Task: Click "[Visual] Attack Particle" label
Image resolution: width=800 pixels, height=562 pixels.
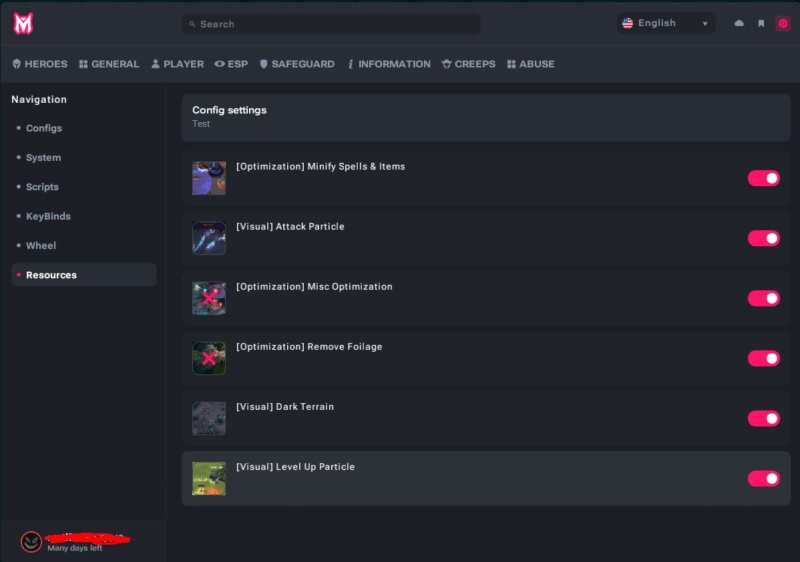Action: [290, 226]
